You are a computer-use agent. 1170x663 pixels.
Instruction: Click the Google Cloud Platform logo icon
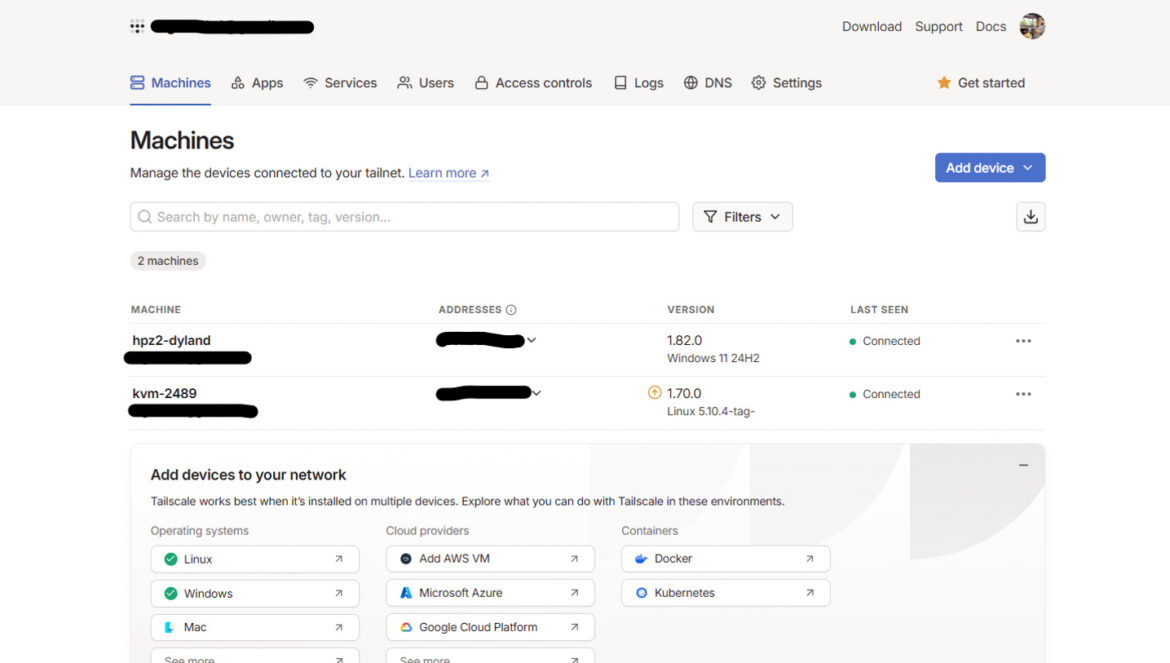tap(406, 627)
